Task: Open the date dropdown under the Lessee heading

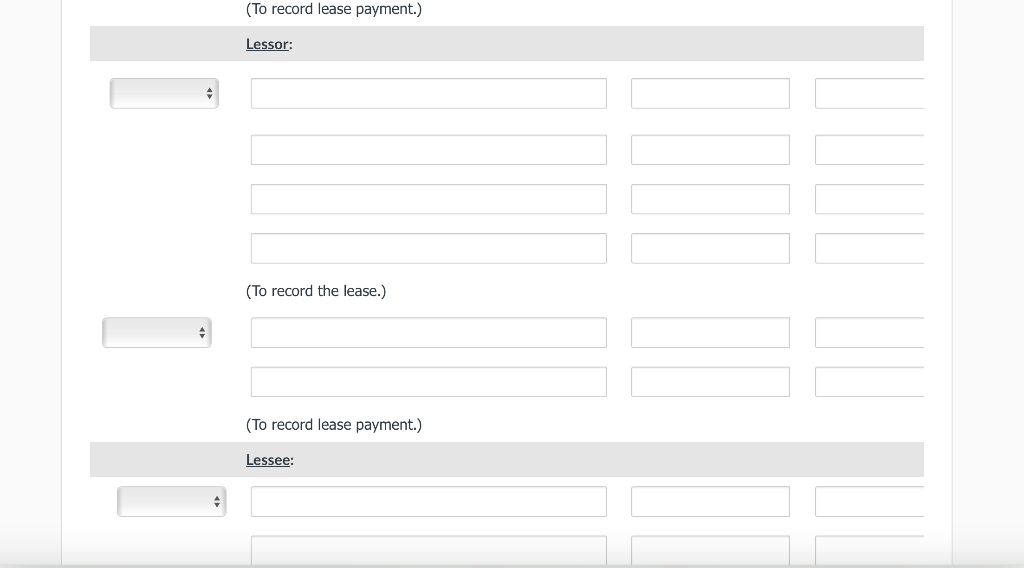Action: point(172,502)
